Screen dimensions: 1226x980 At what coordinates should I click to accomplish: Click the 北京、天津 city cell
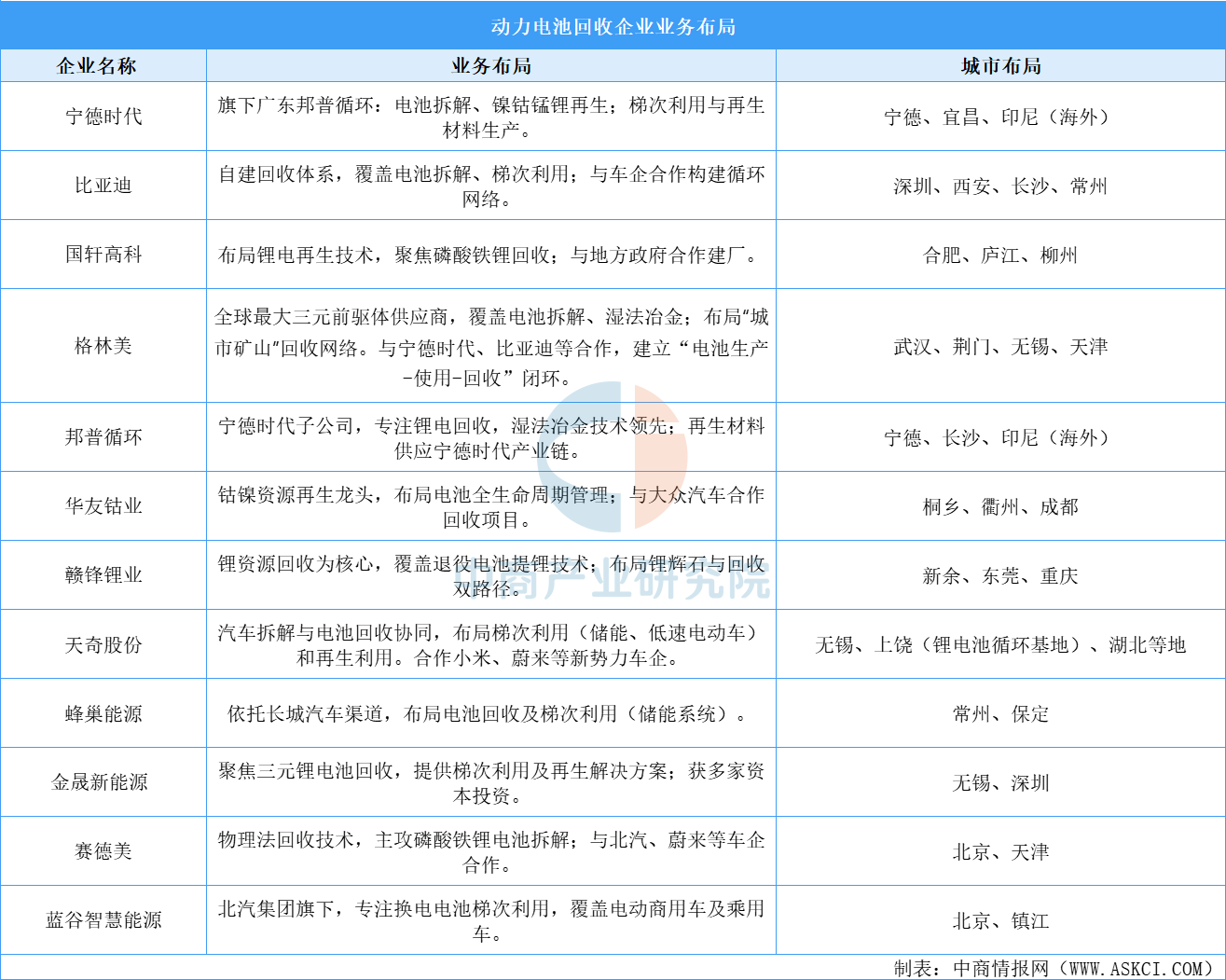pos(1000,851)
